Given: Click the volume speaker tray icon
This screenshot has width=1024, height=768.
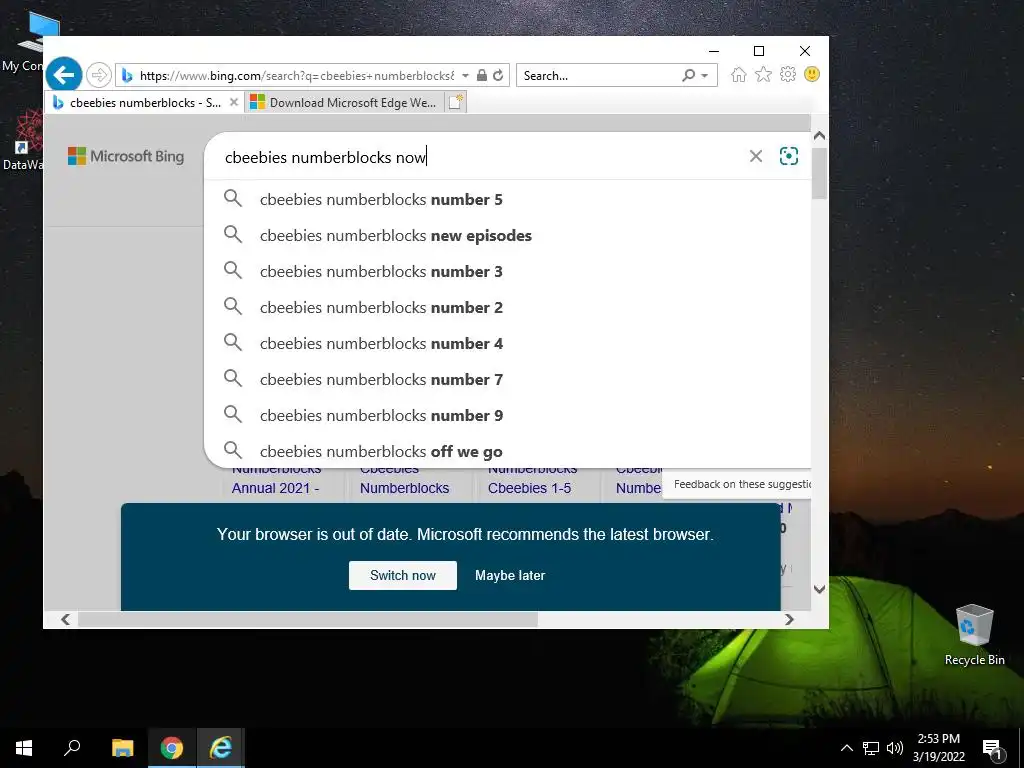Looking at the screenshot, I should 895,748.
